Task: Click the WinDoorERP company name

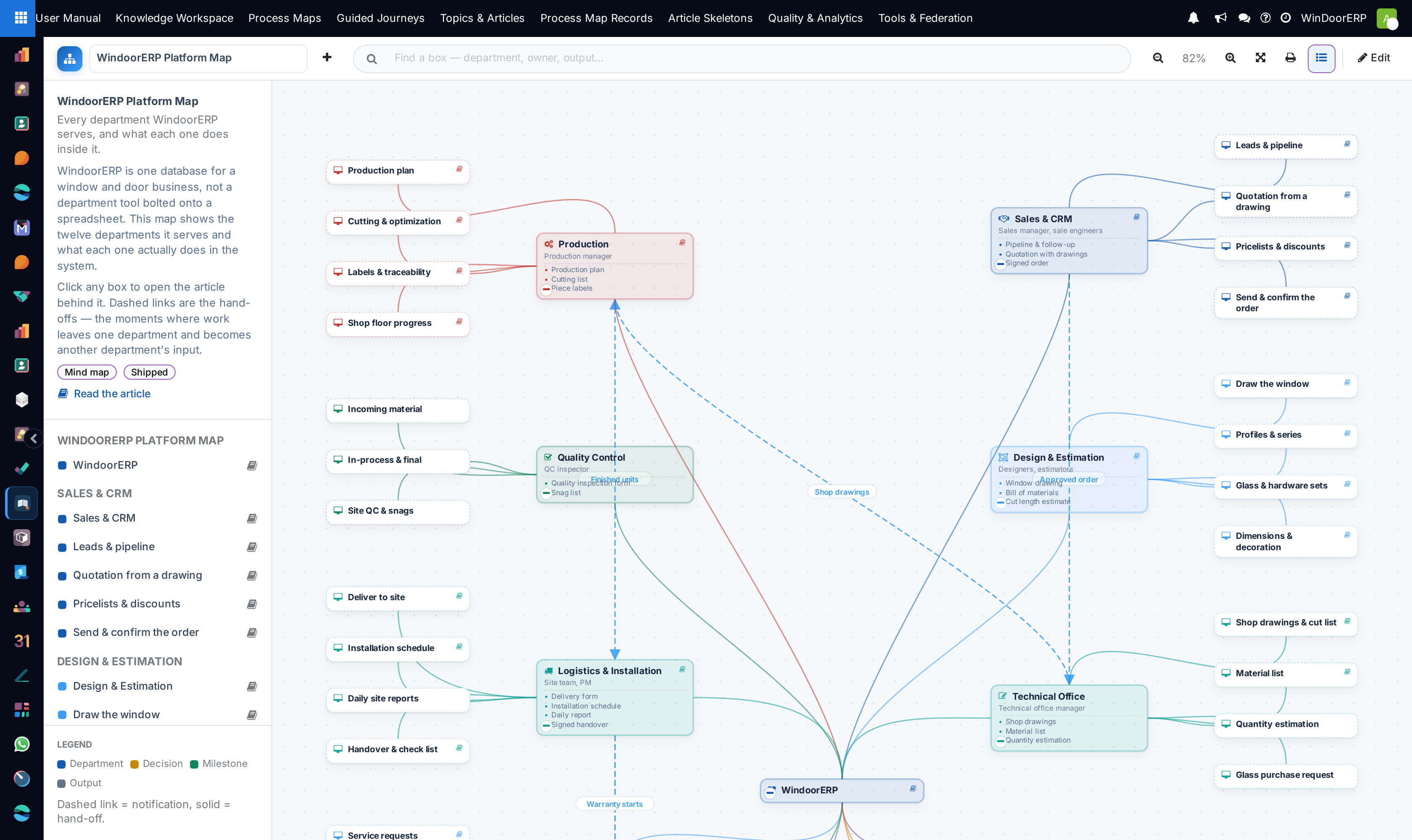Action: tap(1333, 18)
